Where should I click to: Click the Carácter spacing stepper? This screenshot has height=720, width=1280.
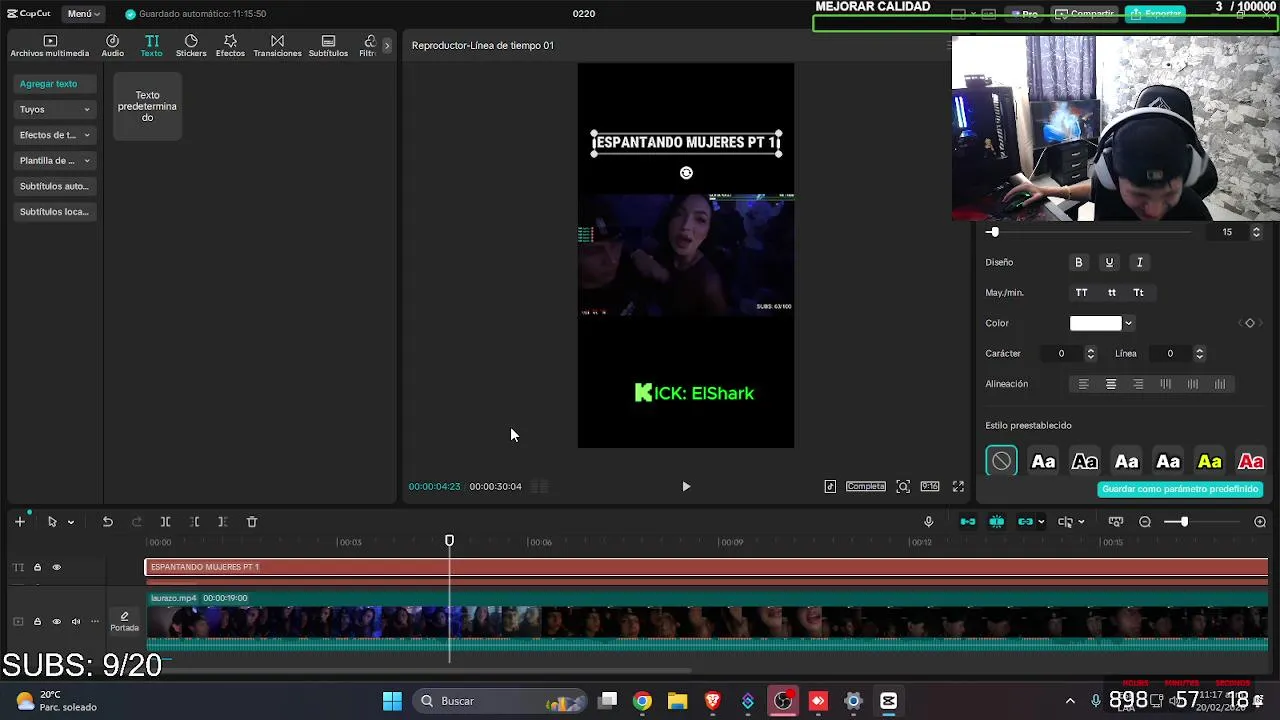pos(1091,353)
